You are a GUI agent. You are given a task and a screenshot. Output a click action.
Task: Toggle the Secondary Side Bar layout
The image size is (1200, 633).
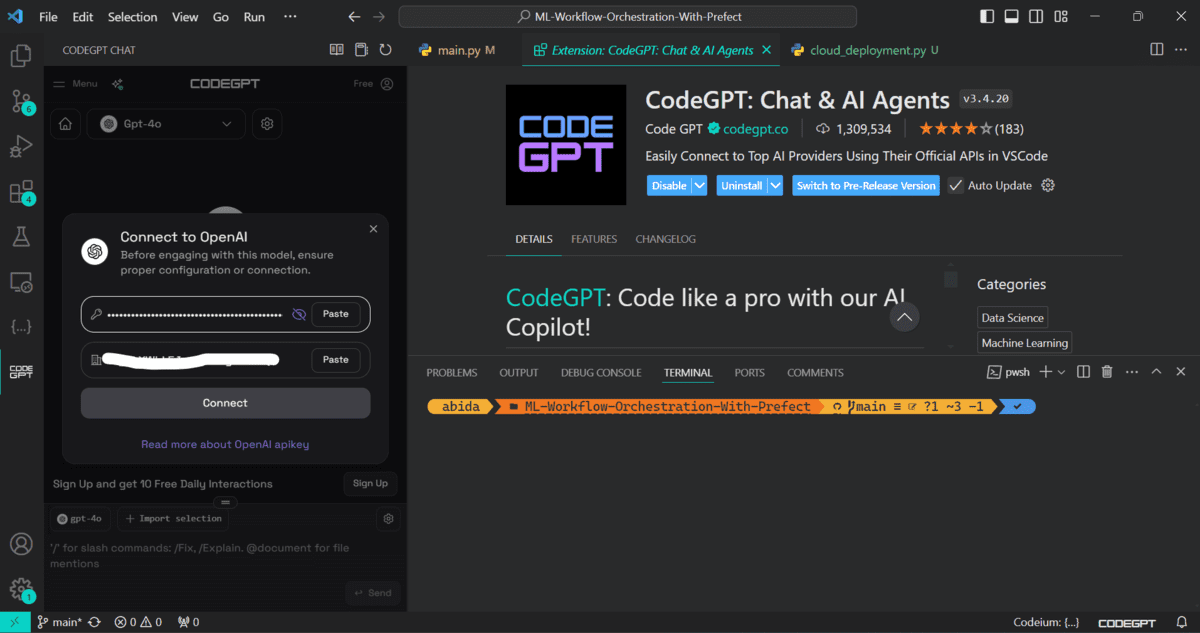(x=1036, y=16)
